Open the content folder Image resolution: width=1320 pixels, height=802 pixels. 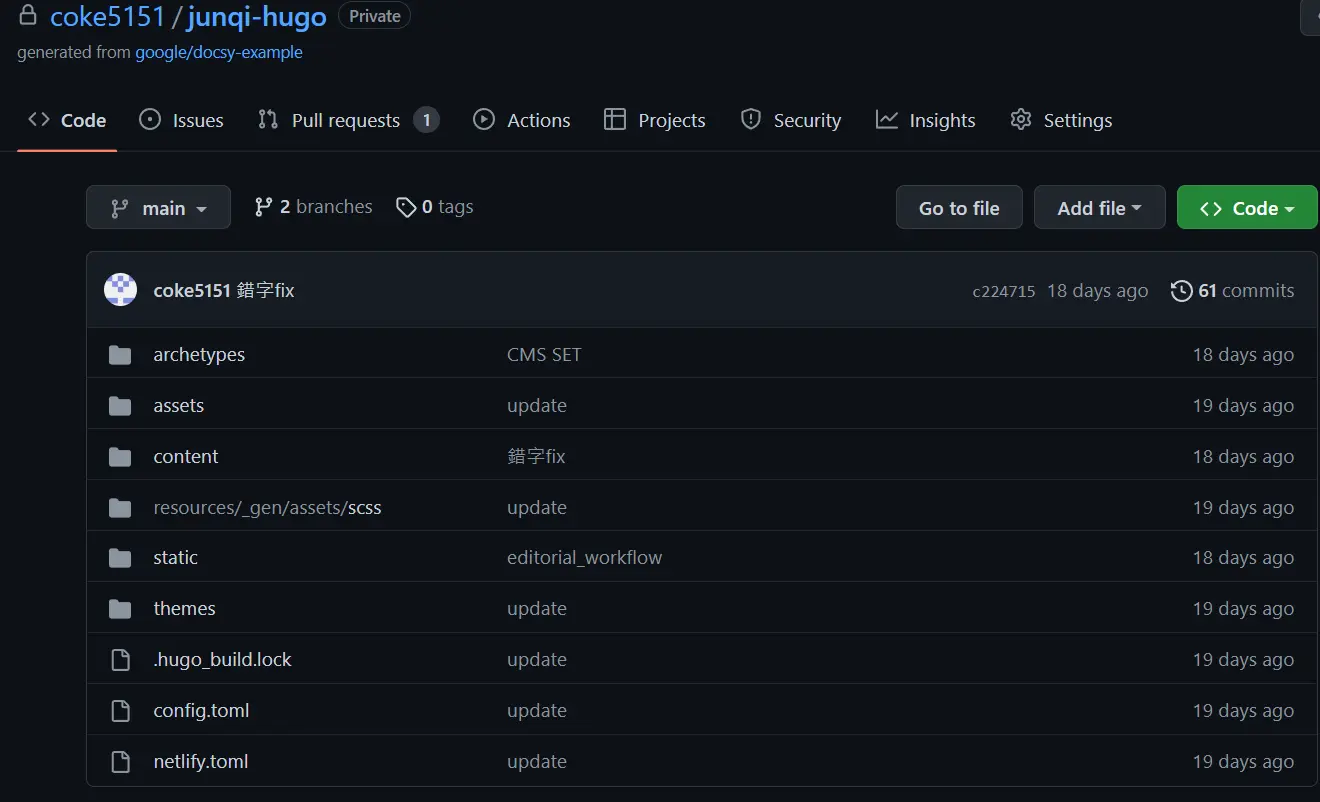tap(185, 457)
